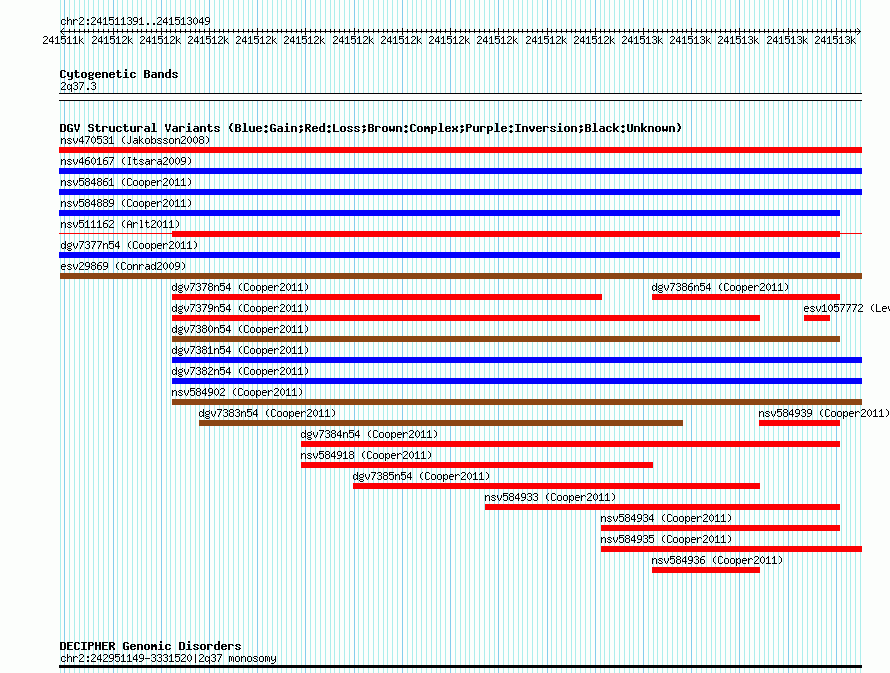Image resolution: width=890 pixels, height=673 pixels.
Task: Click the 241511k ruler tick label
Action: pos(63,40)
